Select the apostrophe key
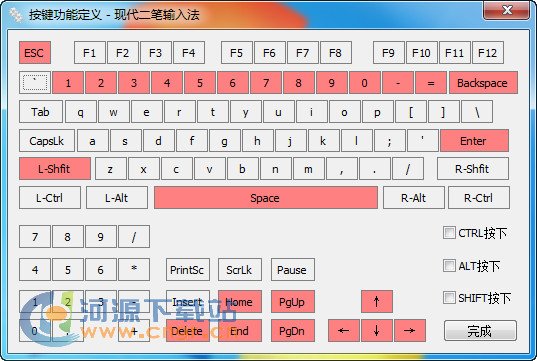Image resolution: width=537 pixels, height=361 pixels. click(x=423, y=141)
